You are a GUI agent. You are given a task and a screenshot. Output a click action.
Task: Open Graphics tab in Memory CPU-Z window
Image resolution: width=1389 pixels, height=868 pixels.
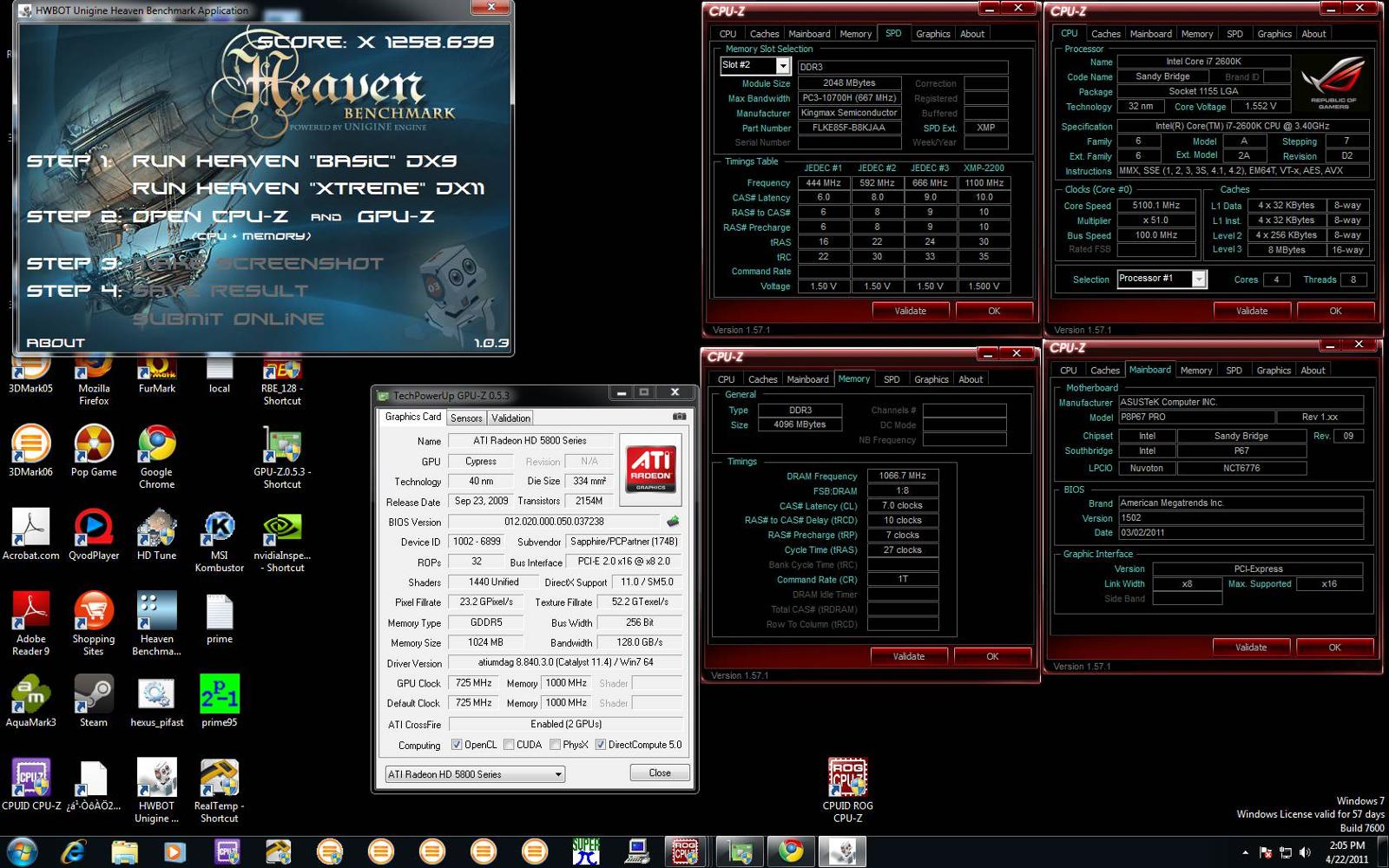[931, 379]
